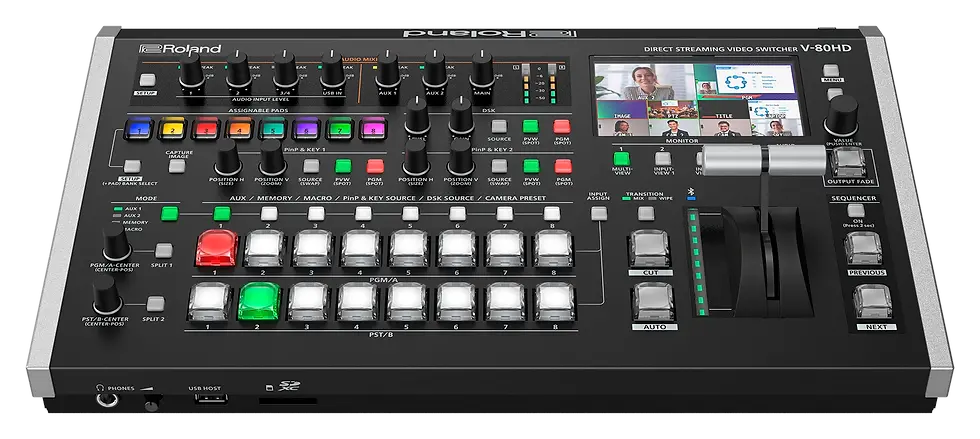The height and width of the screenshot is (439, 980).
Task: Select PinP & KEY 2 POSITION V knob
Action: coord(461,158)
